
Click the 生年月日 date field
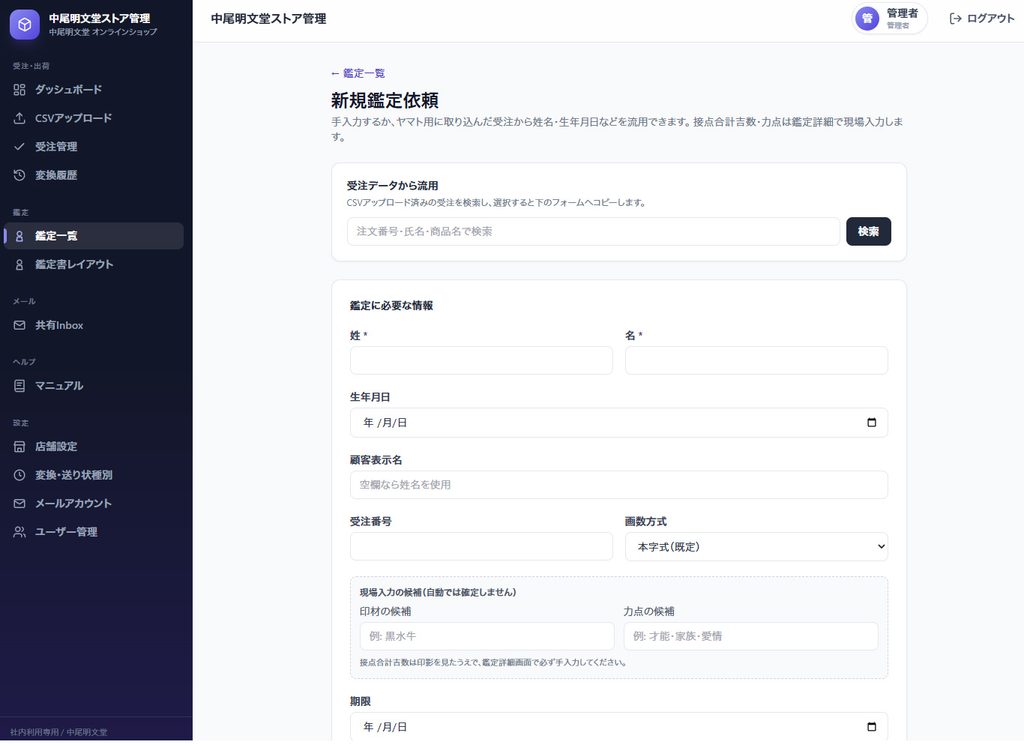(618, 422)
